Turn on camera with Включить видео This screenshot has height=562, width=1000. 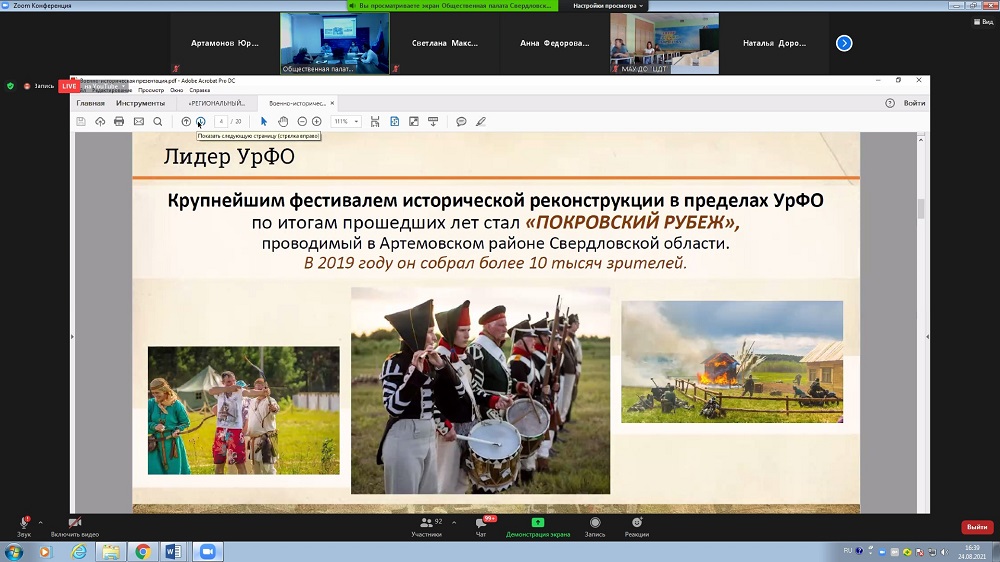click(x=75, y=526)
